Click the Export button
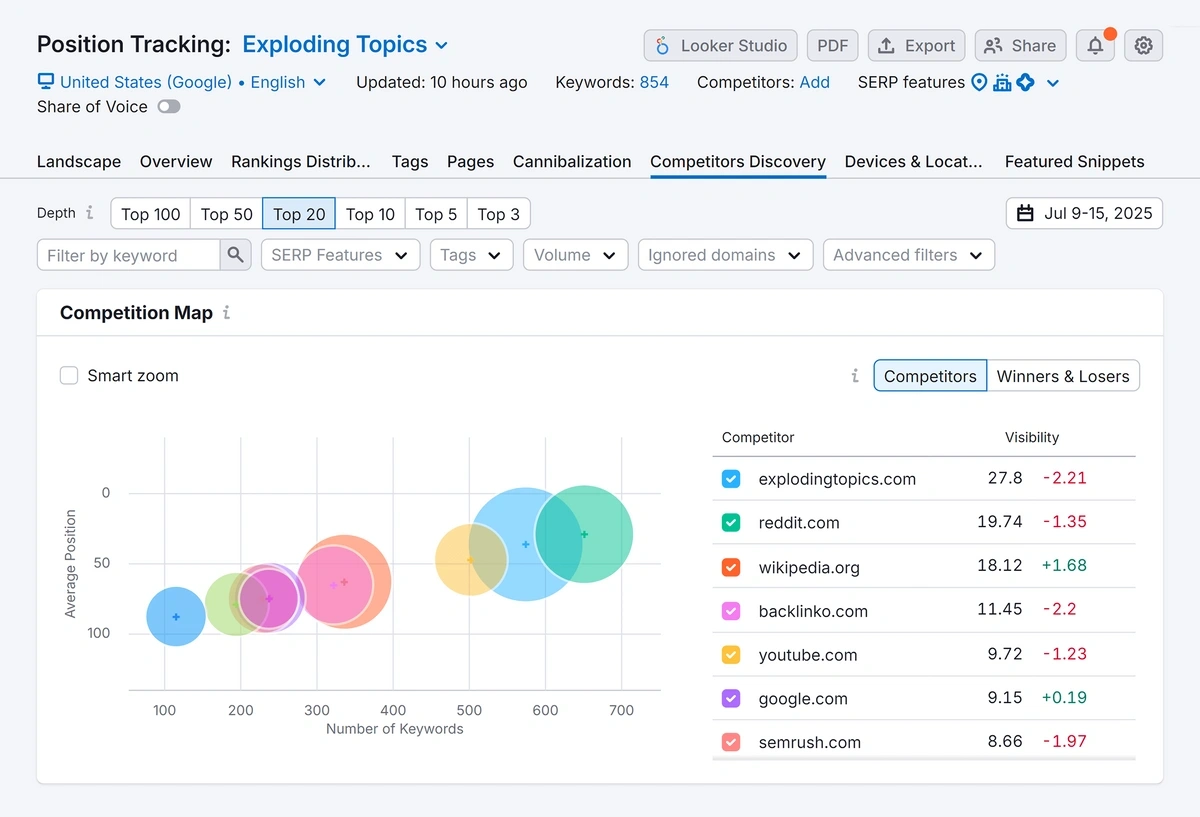This screenshot has width=1200, height=817. pos(917,46)
